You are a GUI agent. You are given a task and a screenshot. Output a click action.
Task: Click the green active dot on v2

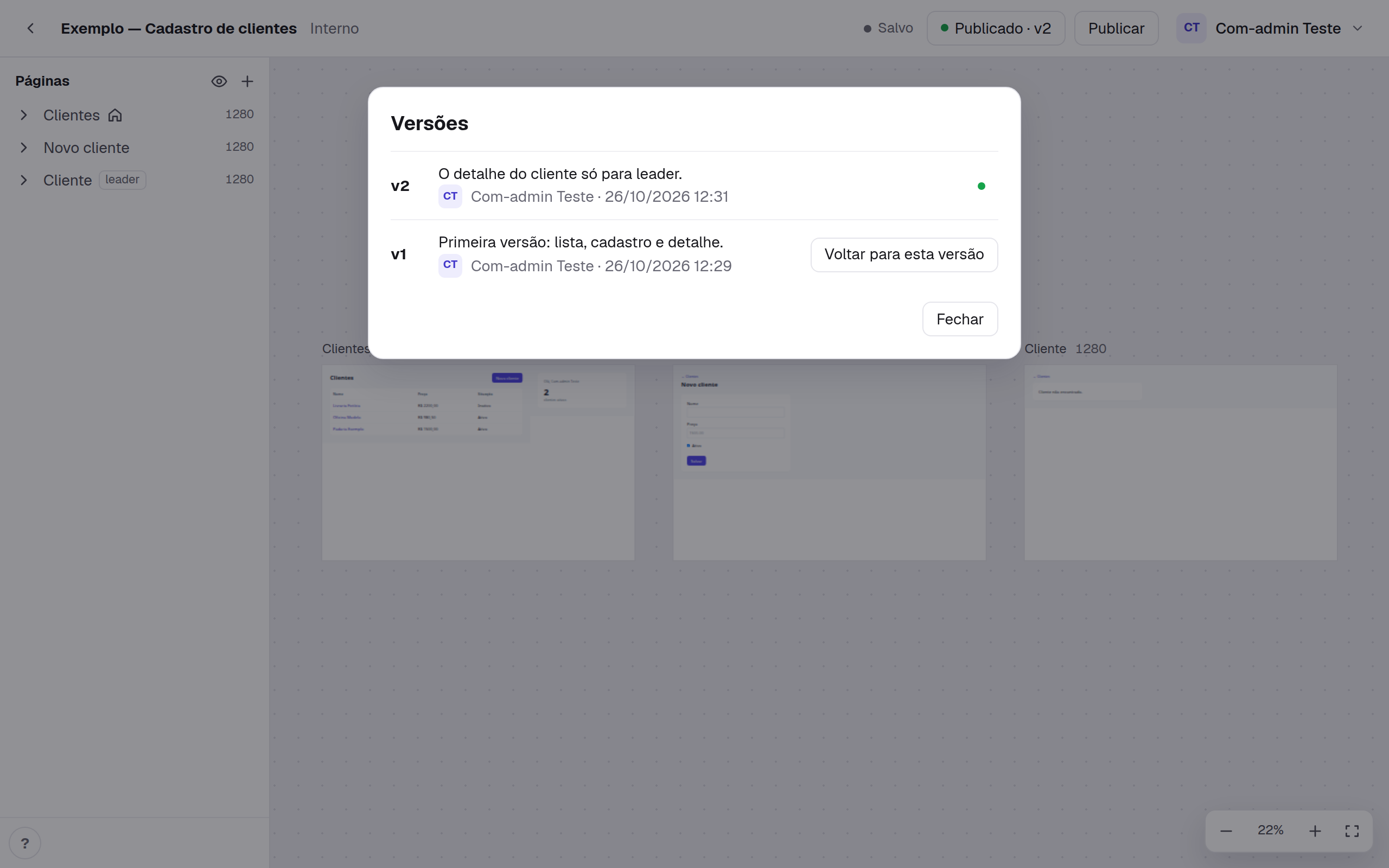click(x=982, y=186)
